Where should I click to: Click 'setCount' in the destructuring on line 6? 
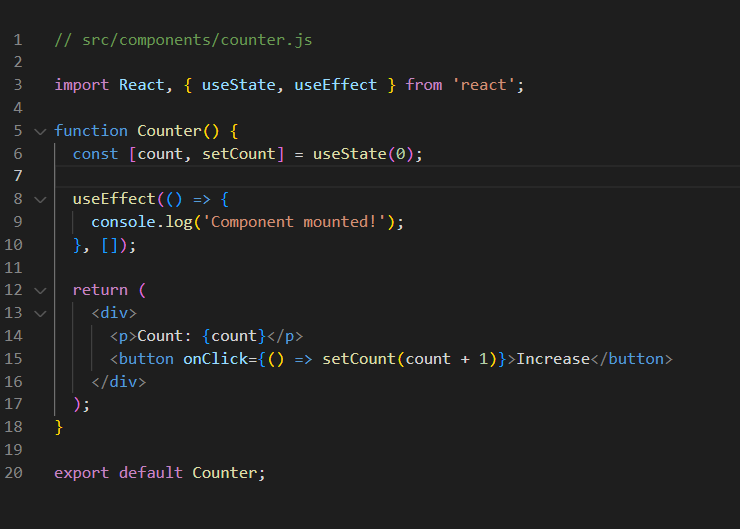[x=239, y=154]
